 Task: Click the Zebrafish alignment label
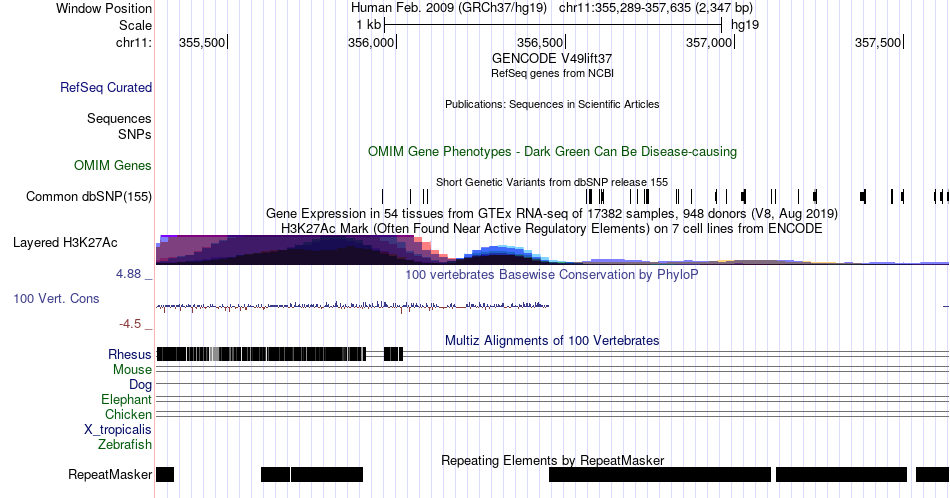pos(125,444)
